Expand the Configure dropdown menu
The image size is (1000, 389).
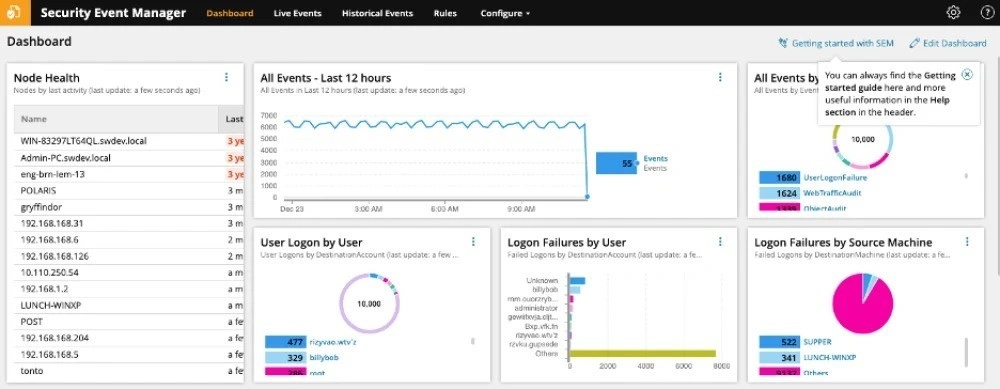[505, 13]
